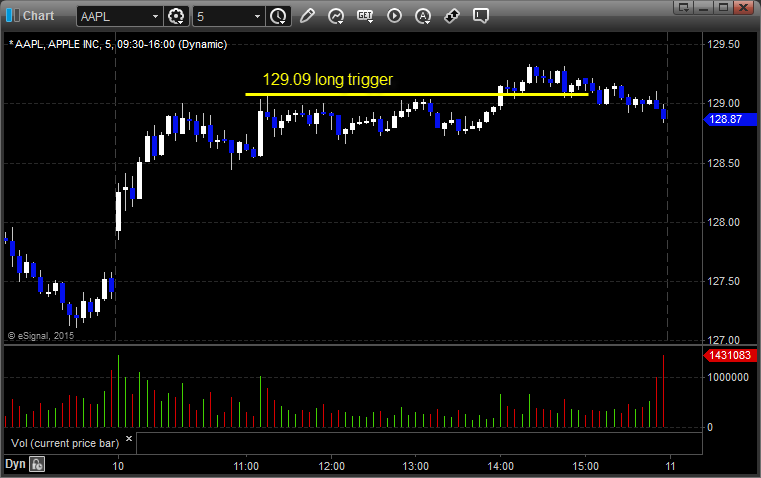Click the AAPL, APPLE INC chart title text
The image size is (761, 478).
click(x=118, y=44)
